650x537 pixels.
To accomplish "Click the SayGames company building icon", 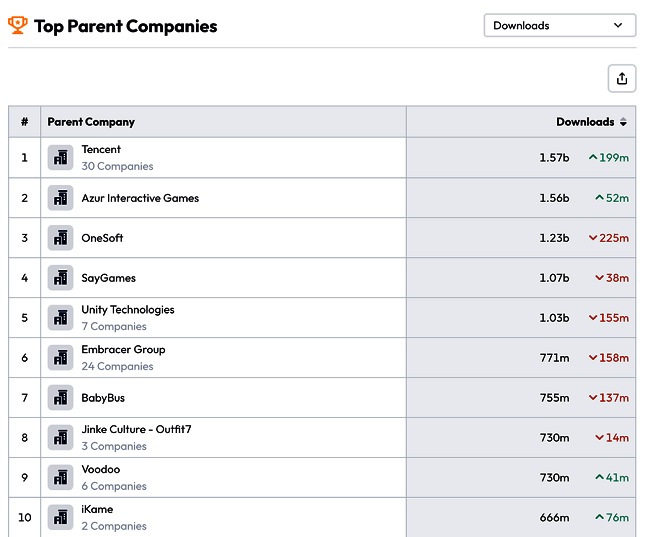I will pos(60,278).
